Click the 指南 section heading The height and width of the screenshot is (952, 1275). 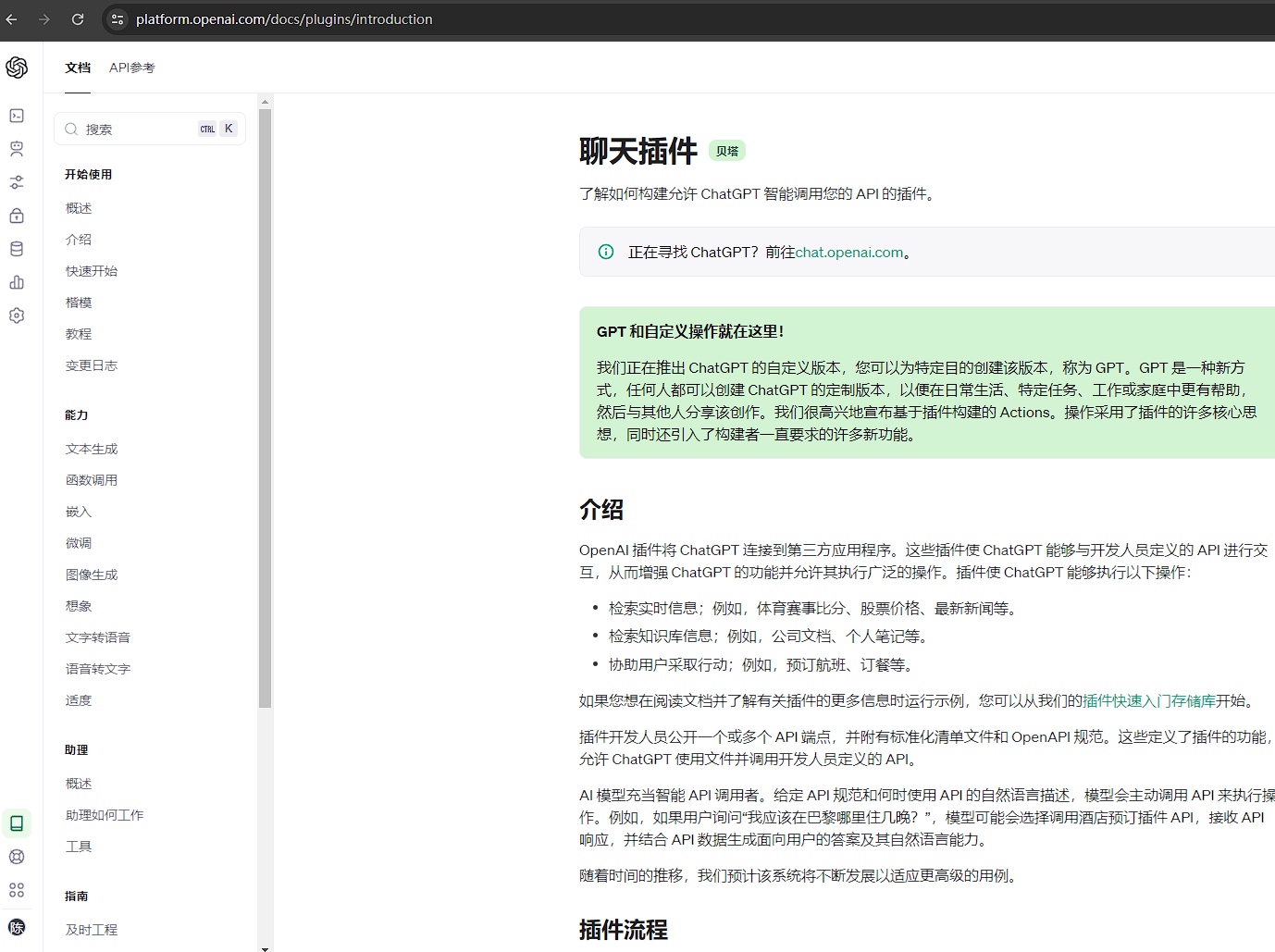coord(77,896)
